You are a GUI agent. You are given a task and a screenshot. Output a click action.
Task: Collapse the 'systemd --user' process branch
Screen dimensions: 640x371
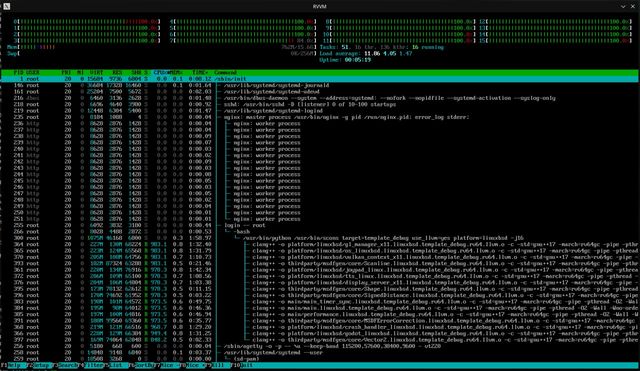[x=320, y=353]
